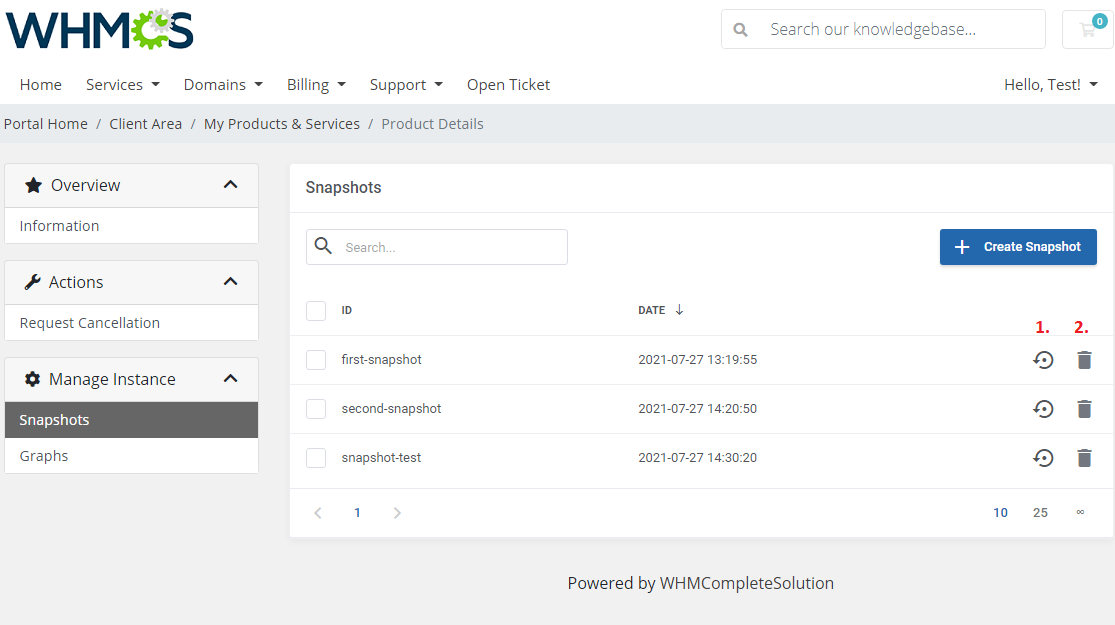
Task: Click the knowledgebase search magnifier icon
Action: point(740,30)
